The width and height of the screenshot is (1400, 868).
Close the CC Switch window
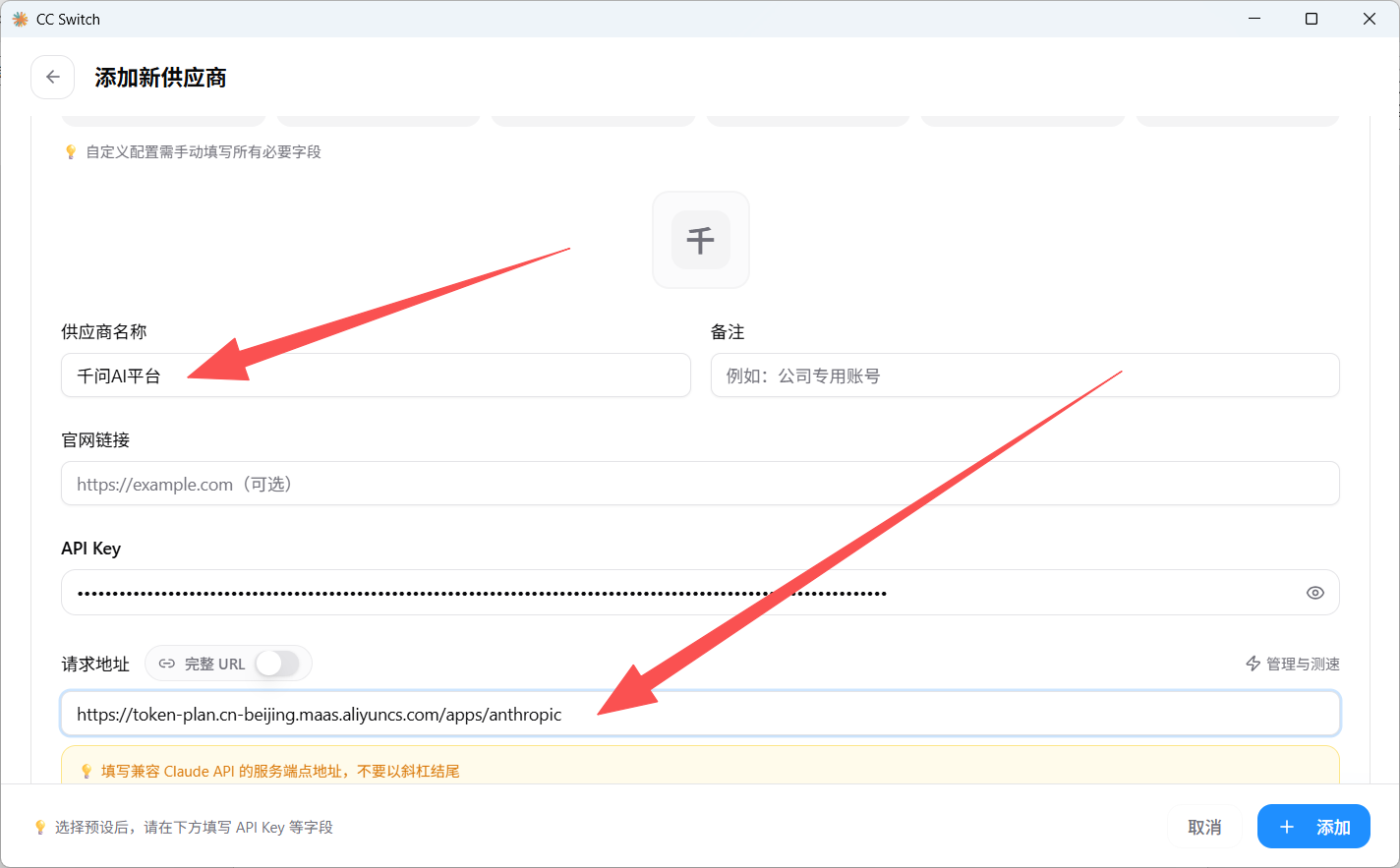coord(1370,19)
